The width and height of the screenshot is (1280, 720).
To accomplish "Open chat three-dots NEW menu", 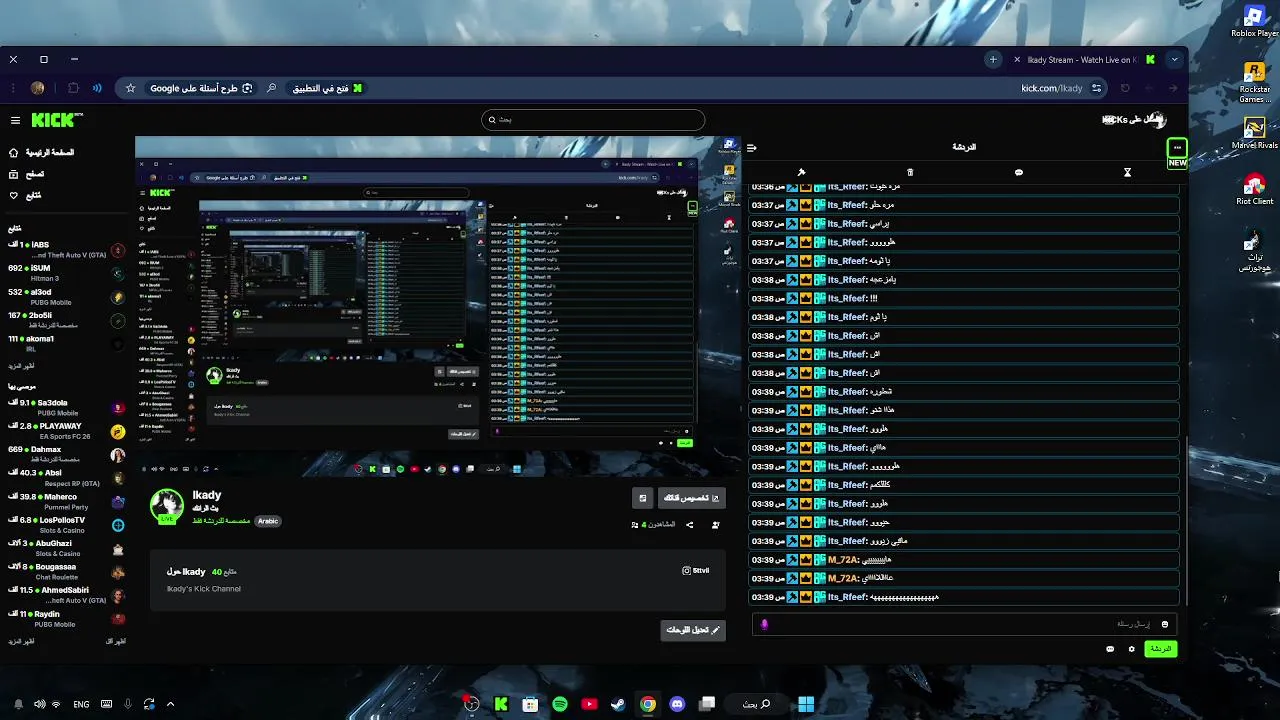I will [1178, 148].
